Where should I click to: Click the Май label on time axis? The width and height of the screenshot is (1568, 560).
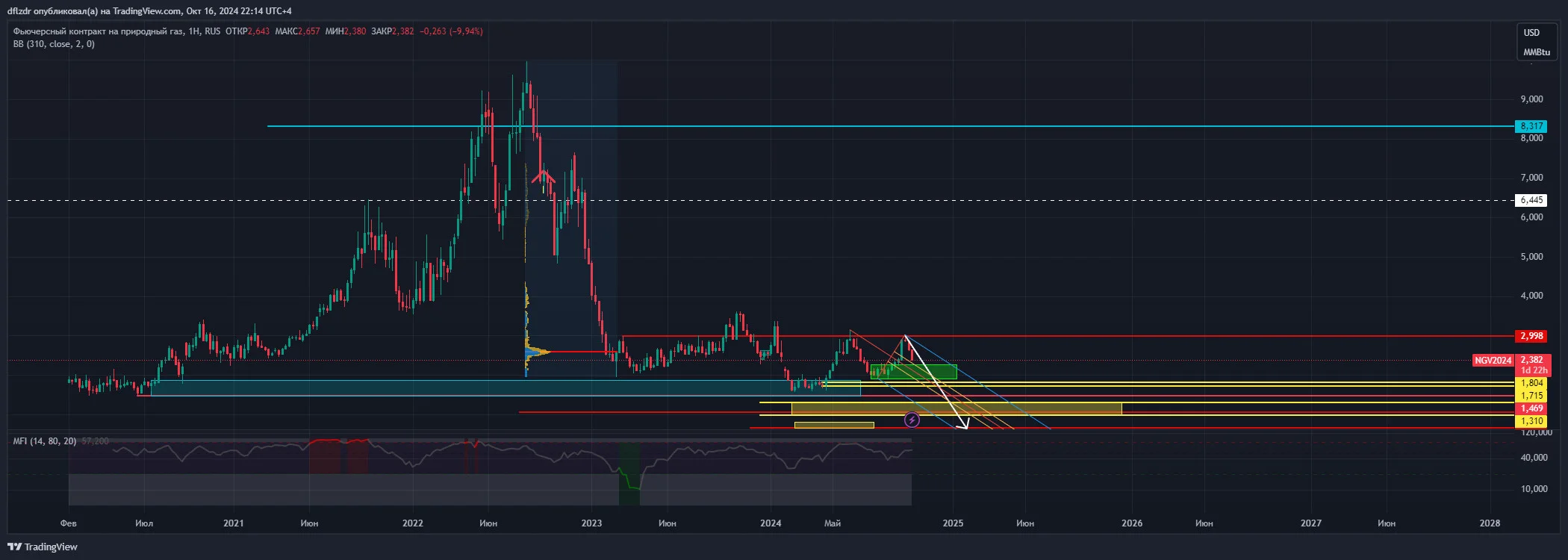pyautogui.click(x=833, y=523)
